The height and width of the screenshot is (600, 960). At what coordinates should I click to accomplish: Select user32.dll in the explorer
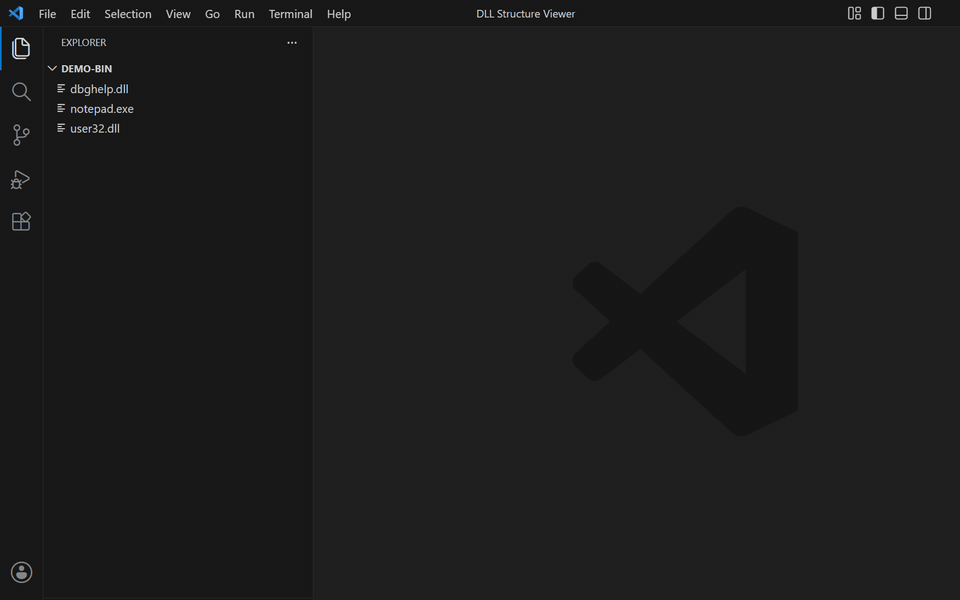[178, 128]
